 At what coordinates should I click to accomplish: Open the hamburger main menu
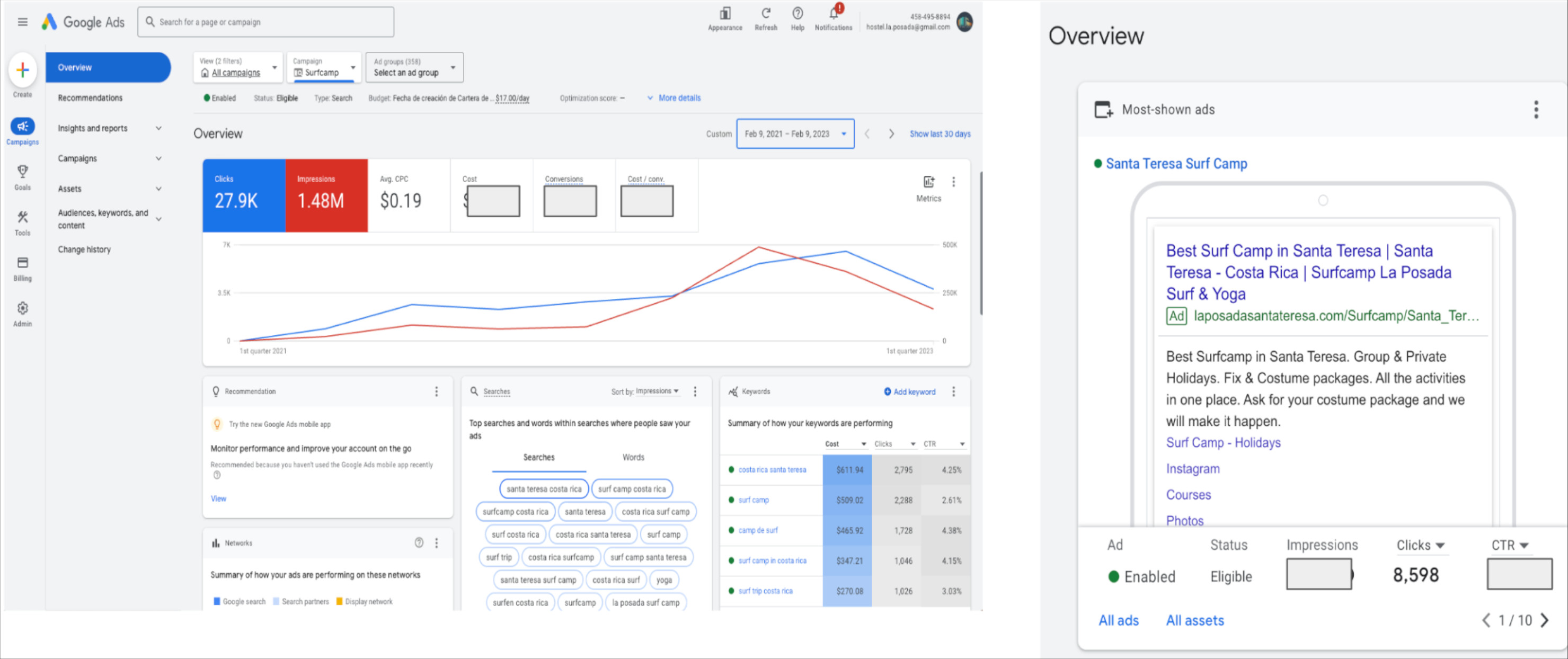pos(23,22)
